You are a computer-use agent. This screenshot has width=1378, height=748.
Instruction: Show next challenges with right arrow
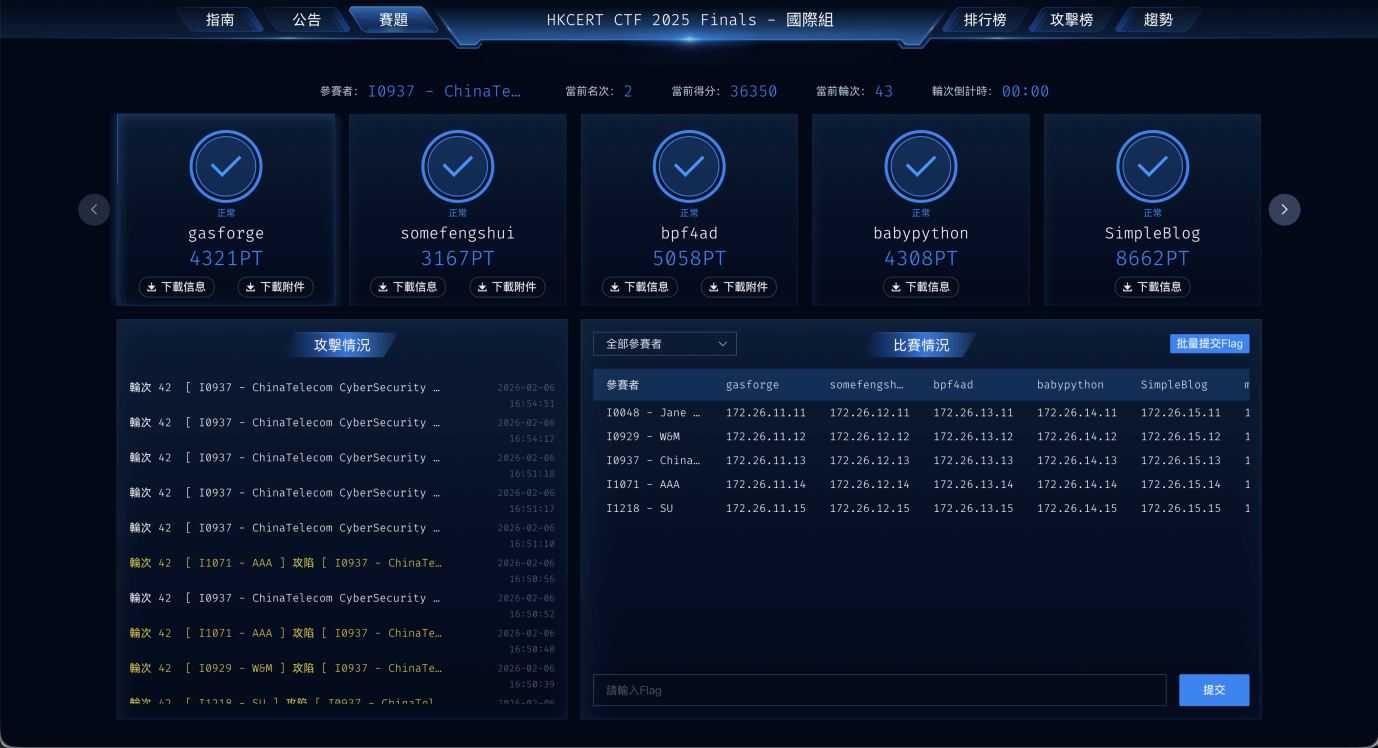pos(1284,209)
